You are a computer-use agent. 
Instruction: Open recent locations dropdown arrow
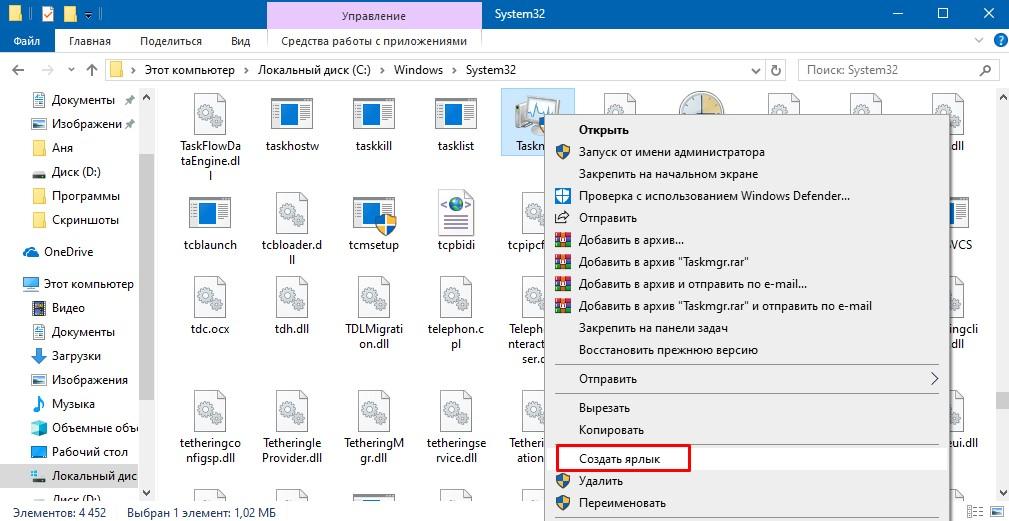[71, 70]
